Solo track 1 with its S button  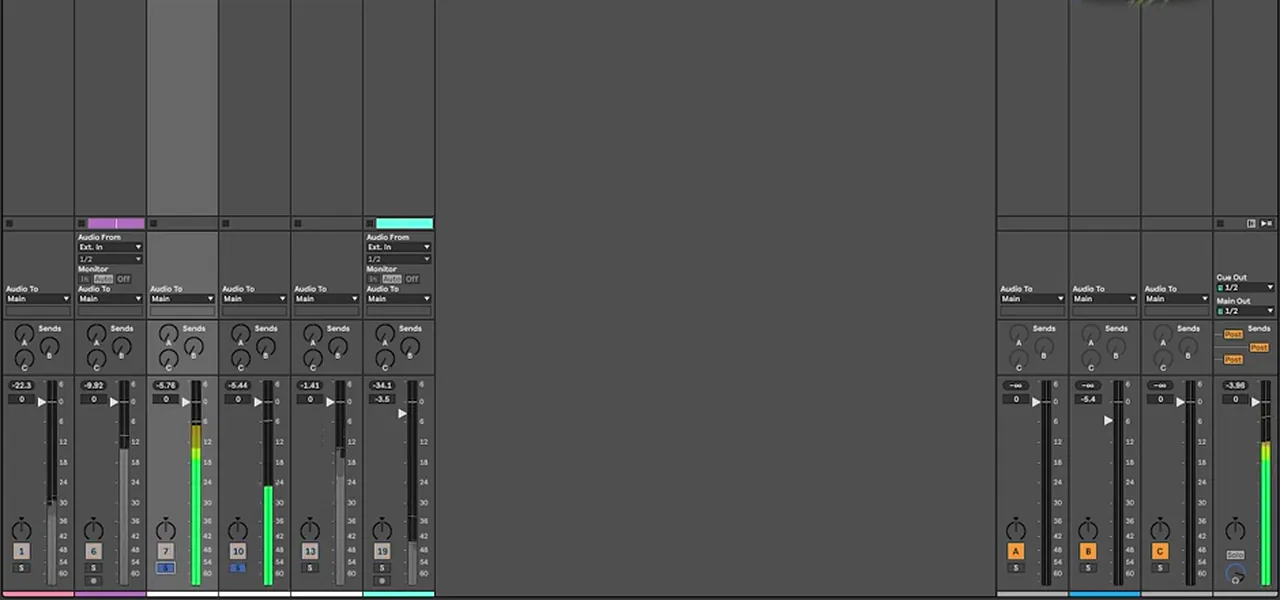[x=21, y=568]
